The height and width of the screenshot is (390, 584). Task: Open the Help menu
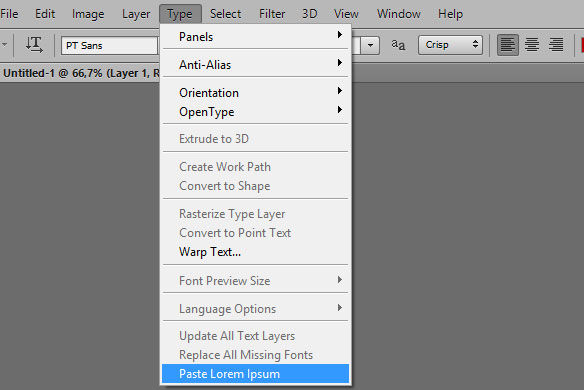450,14
